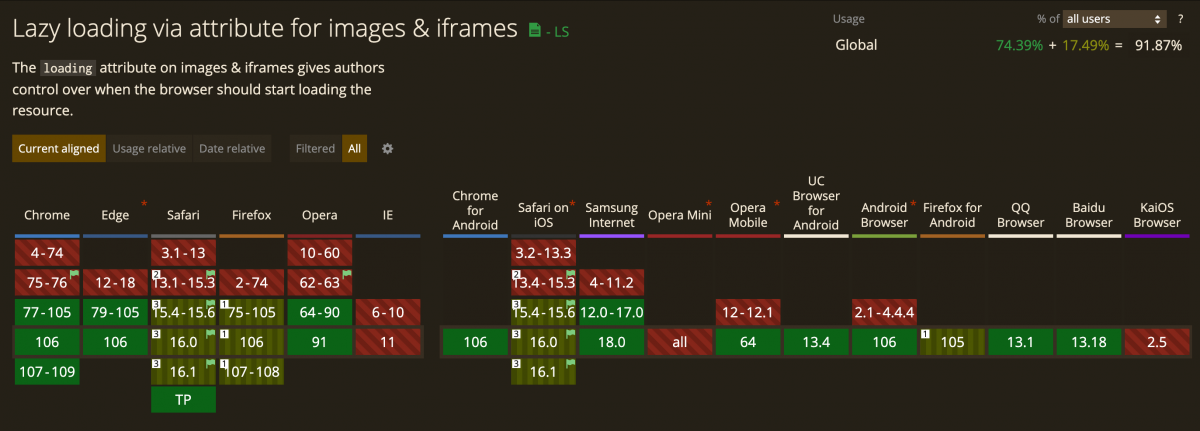Screen dimensions: 1200x431
Task: Toggle the All browsers view
Action: point(354,149)
